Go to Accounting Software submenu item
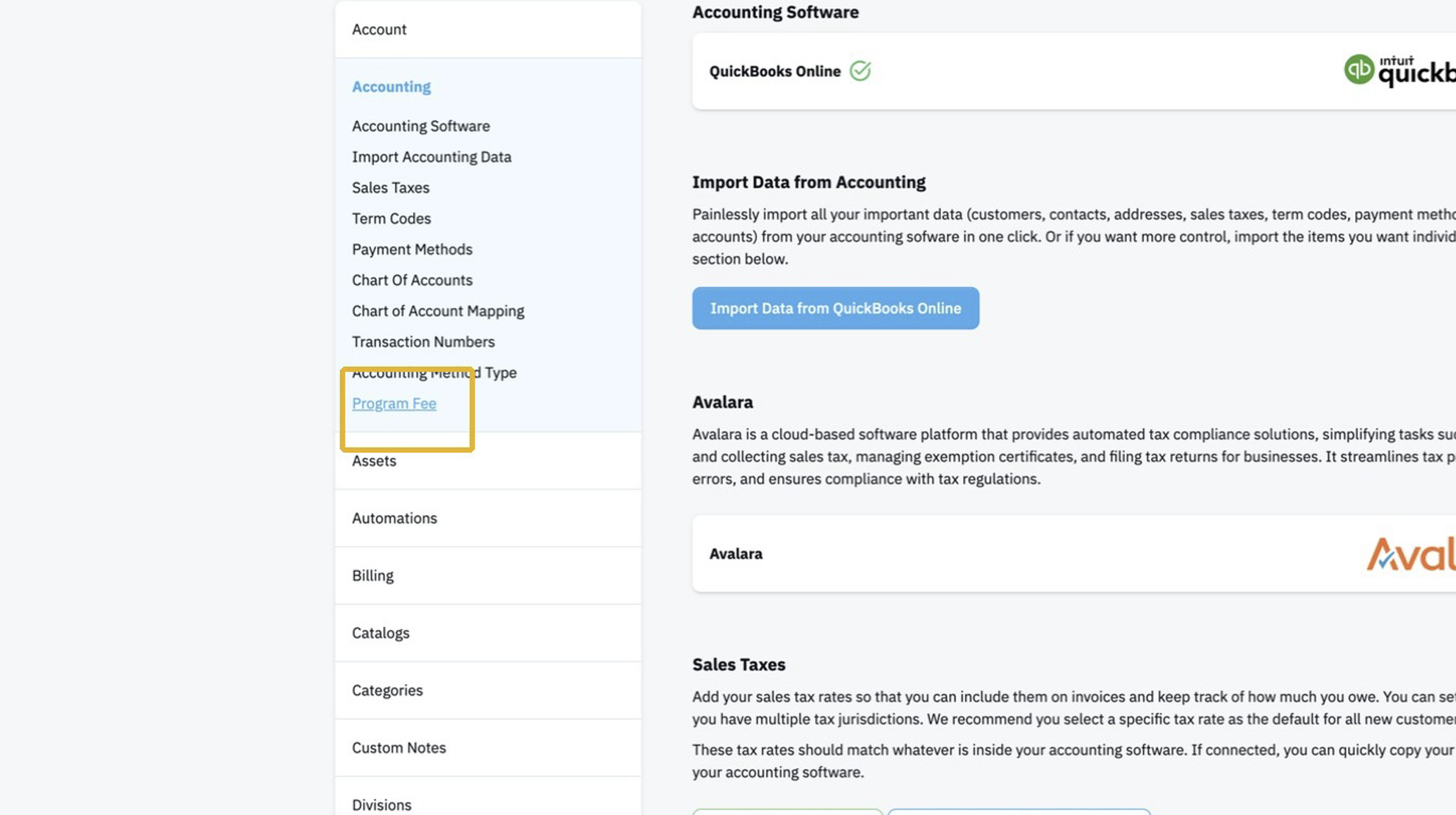 (420, 126)
